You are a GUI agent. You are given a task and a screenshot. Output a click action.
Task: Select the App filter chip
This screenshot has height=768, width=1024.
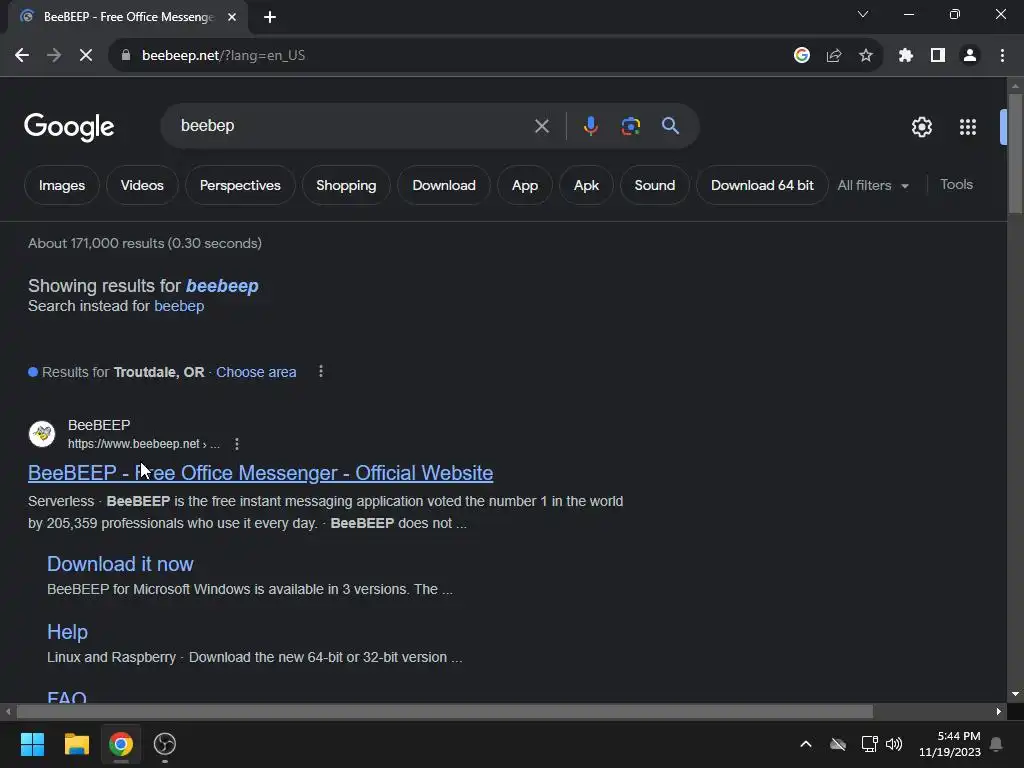click(x=524, y=185)
